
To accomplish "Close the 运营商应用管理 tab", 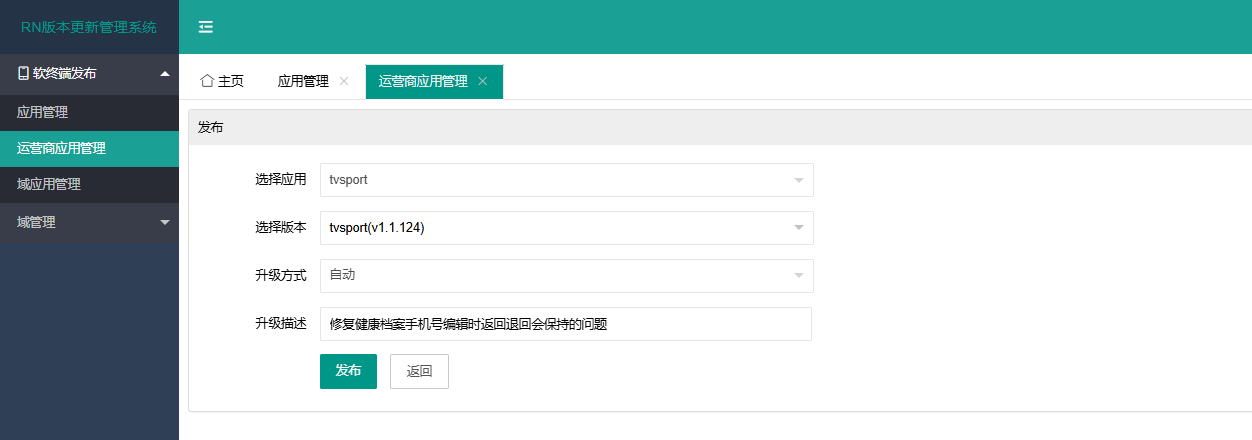I will 483,81.
